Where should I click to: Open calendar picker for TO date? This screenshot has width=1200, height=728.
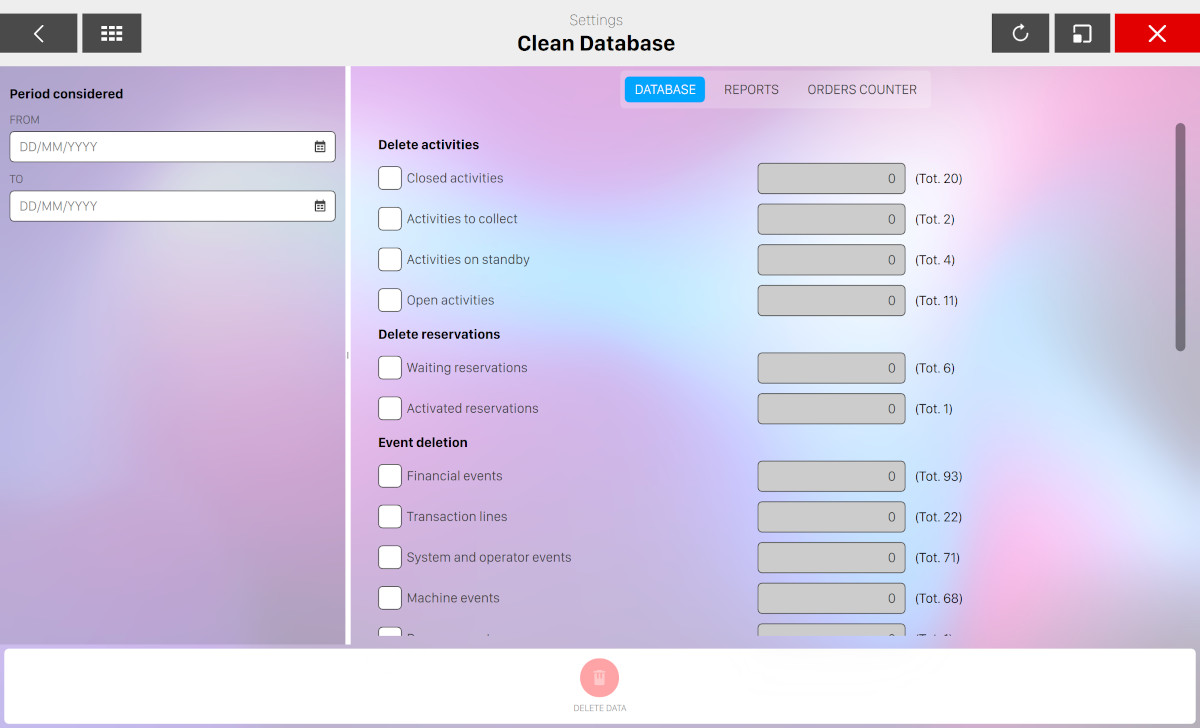pos(320,206)
